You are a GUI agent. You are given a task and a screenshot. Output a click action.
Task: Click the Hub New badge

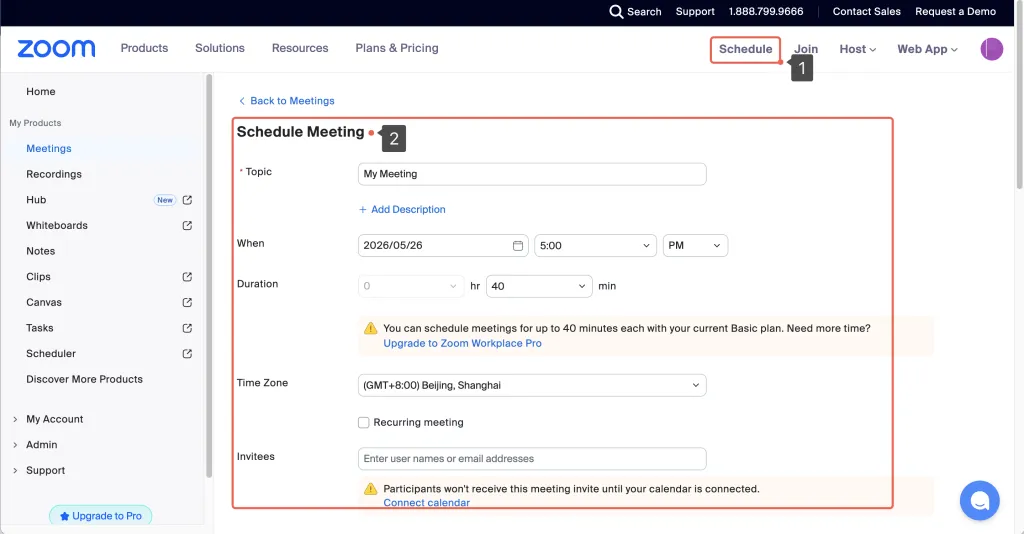(165, 200)
